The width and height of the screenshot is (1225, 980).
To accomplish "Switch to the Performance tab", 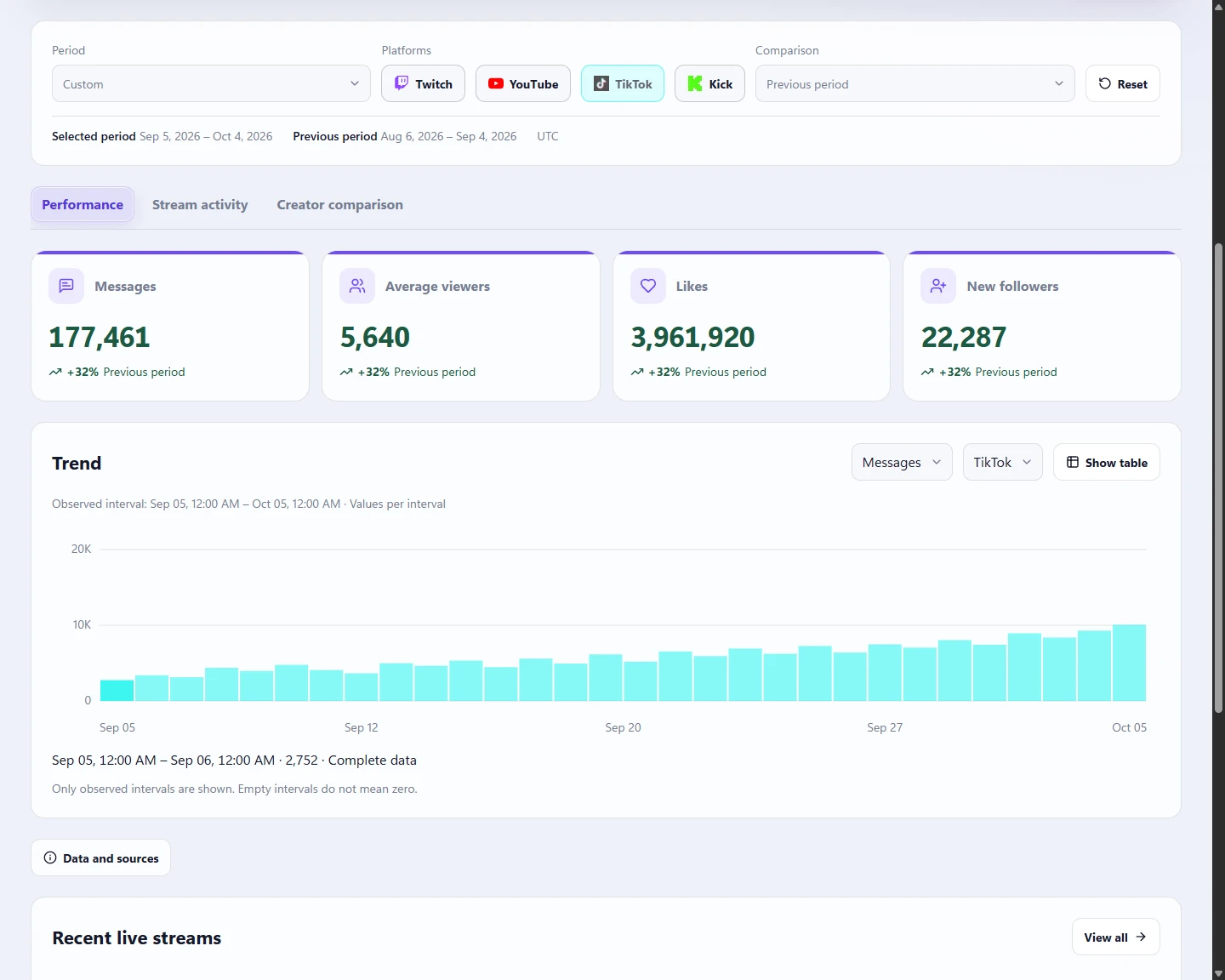I will click(83, 204).
